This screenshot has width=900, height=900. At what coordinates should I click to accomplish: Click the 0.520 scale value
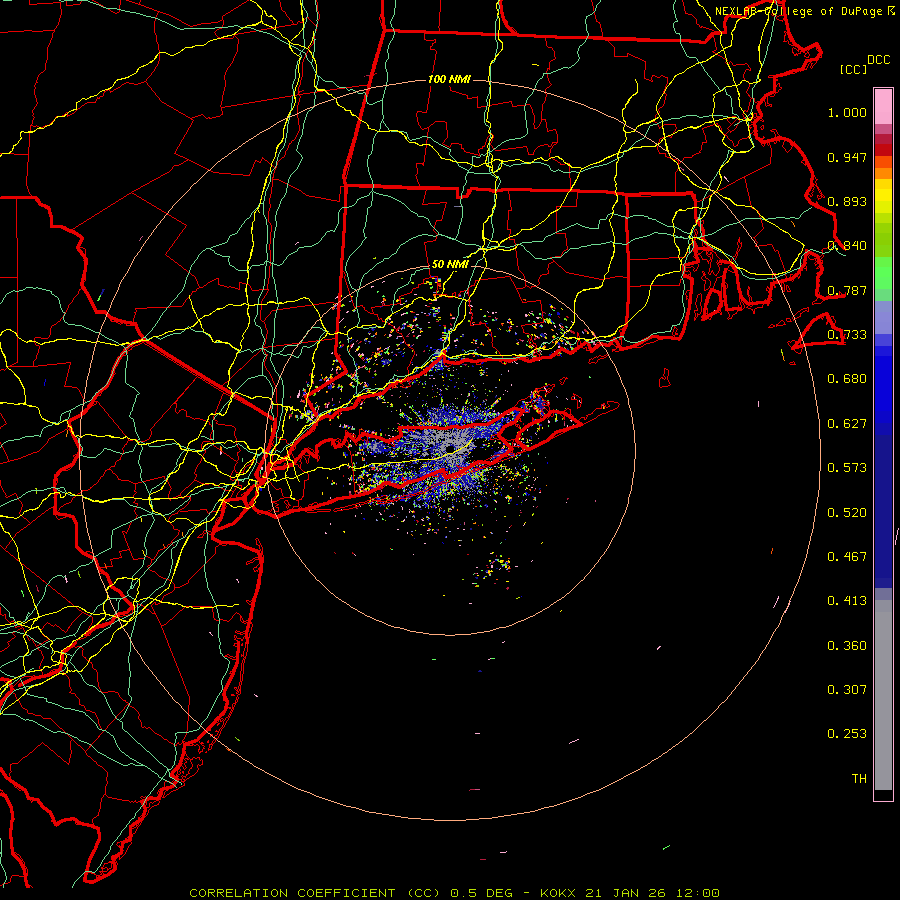(x=847, y=513)
